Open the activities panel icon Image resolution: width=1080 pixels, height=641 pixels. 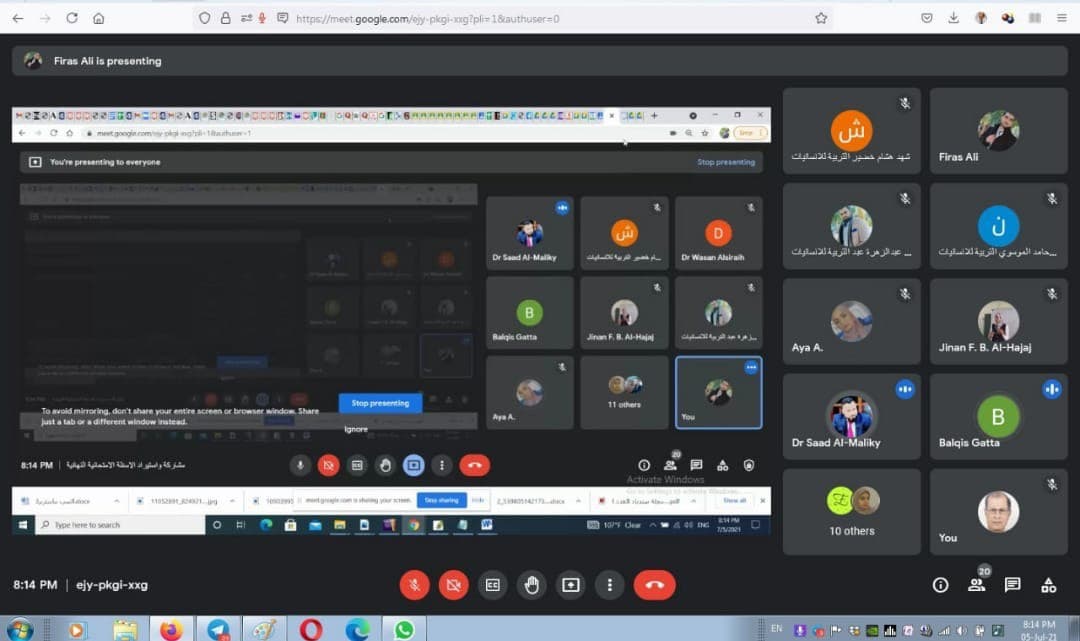1048,585
